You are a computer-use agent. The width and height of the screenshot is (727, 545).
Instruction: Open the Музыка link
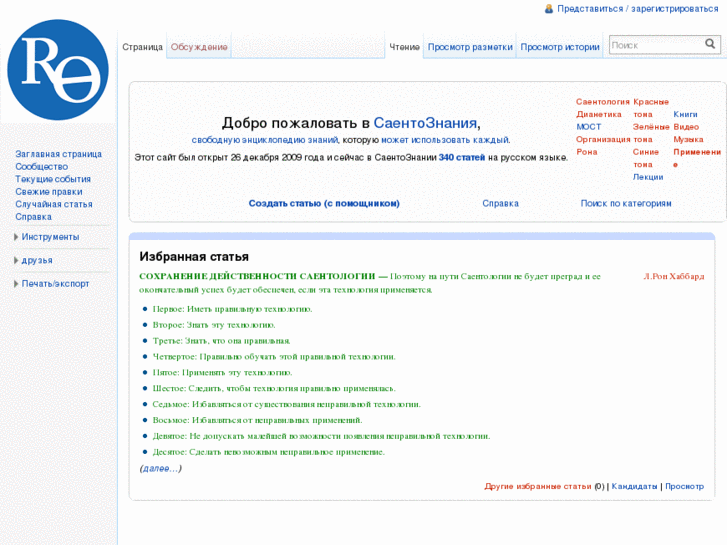[688, 139]
